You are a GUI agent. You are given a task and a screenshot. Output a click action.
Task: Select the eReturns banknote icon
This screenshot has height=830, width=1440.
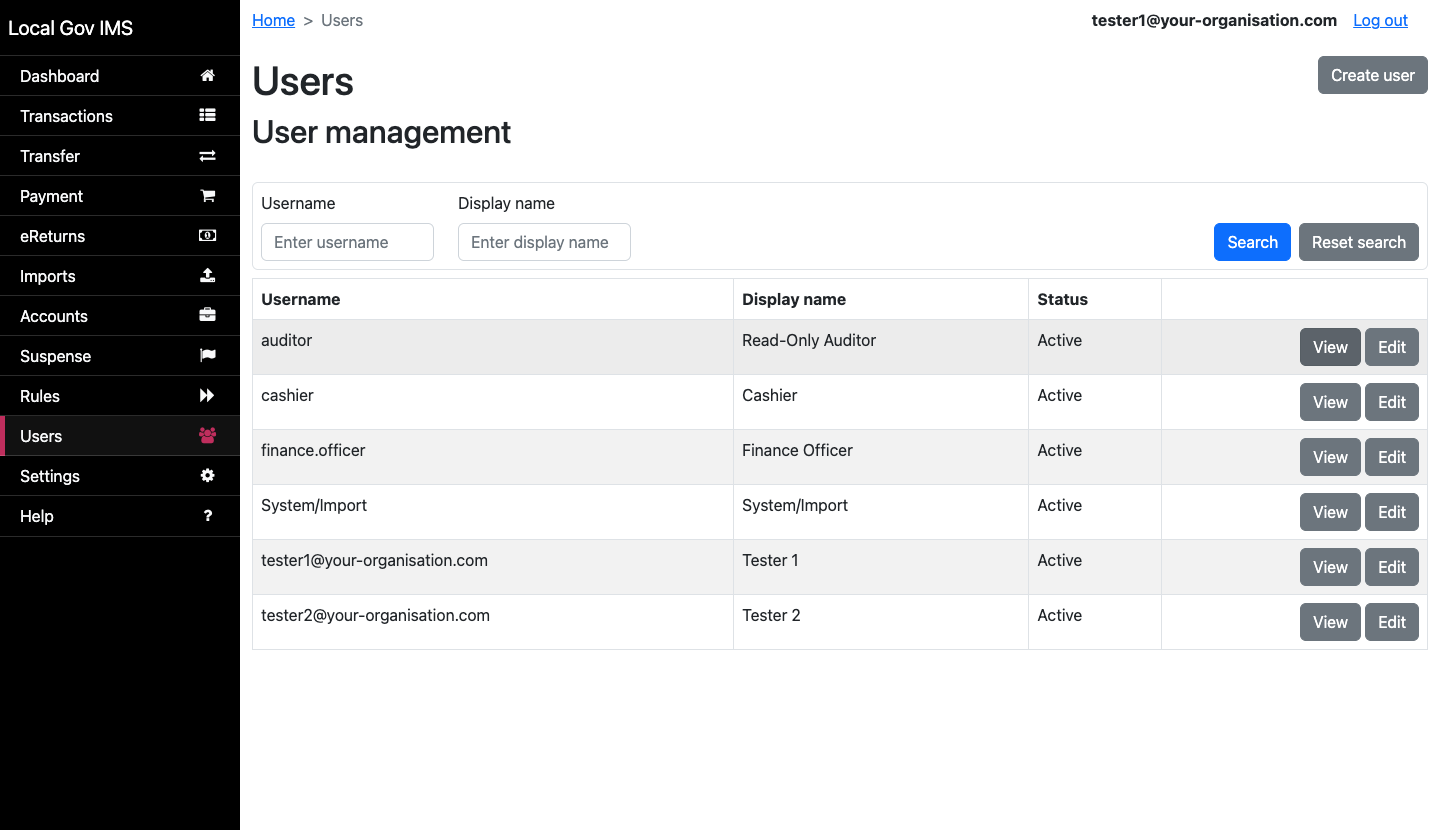coord(207,235)
